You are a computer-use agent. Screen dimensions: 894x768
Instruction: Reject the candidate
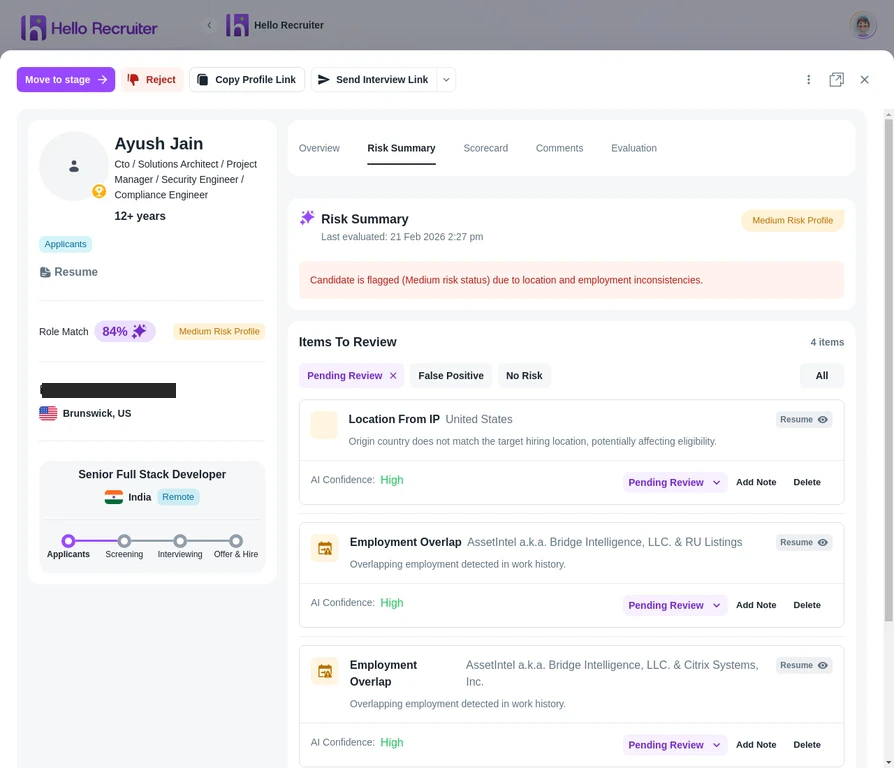click(152, 79)
